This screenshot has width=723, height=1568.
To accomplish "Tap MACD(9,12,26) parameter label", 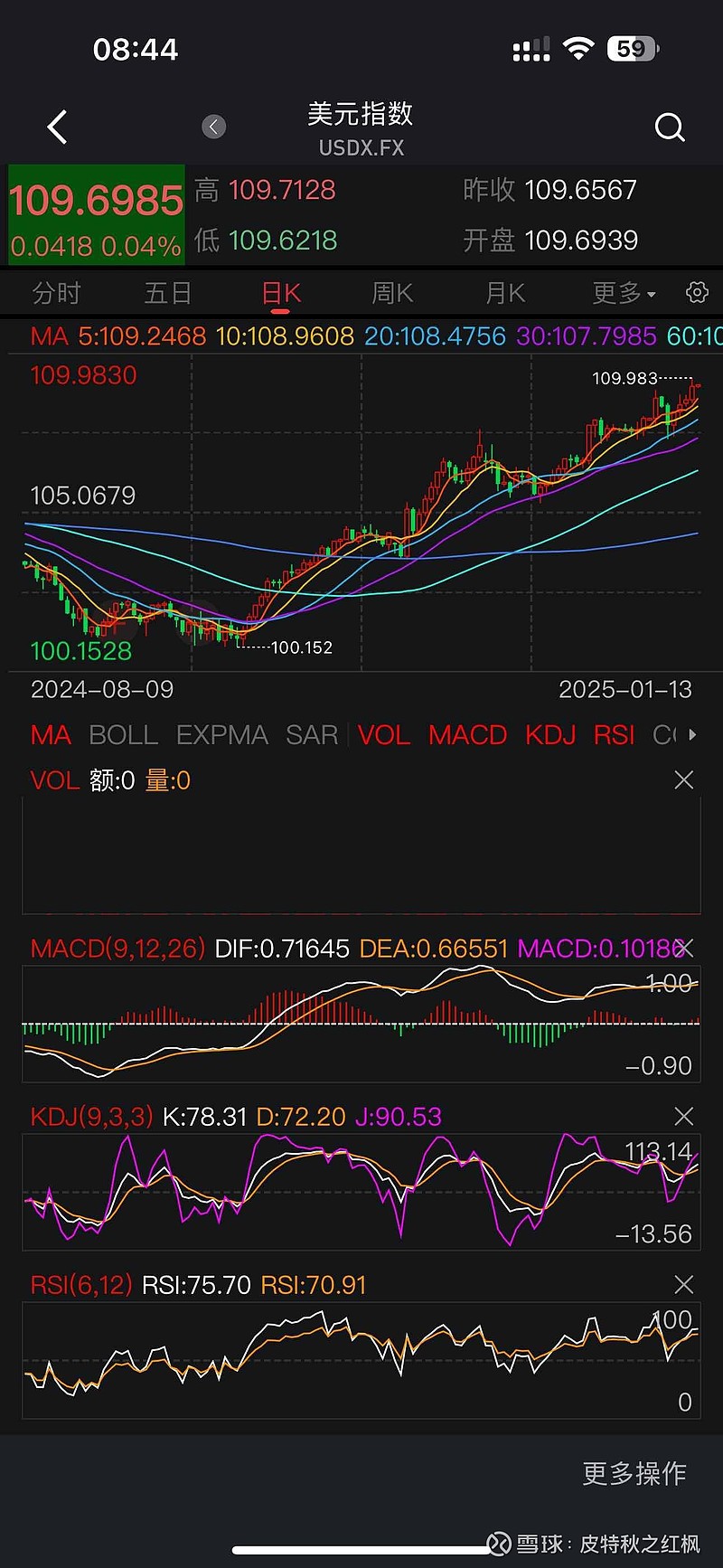I will coord(117,948).
